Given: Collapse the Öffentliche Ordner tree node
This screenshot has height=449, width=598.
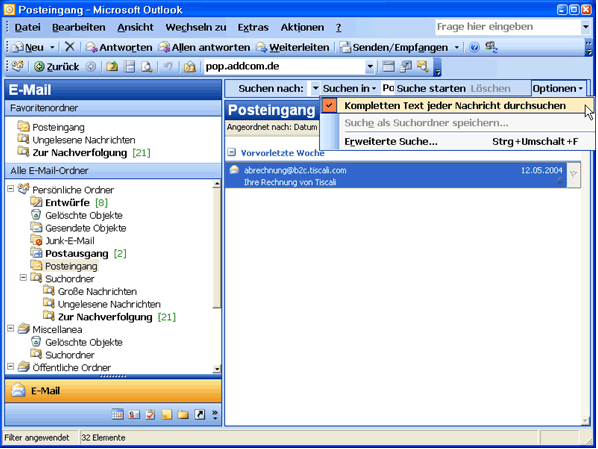Looking at the screenshot, I should point(11,367).
